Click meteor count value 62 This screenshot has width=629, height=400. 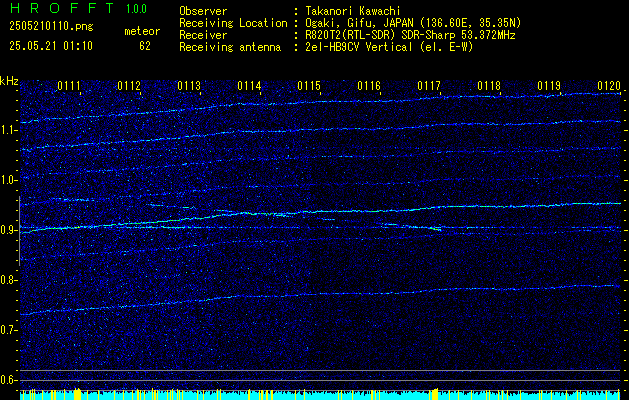pos(145,46)
